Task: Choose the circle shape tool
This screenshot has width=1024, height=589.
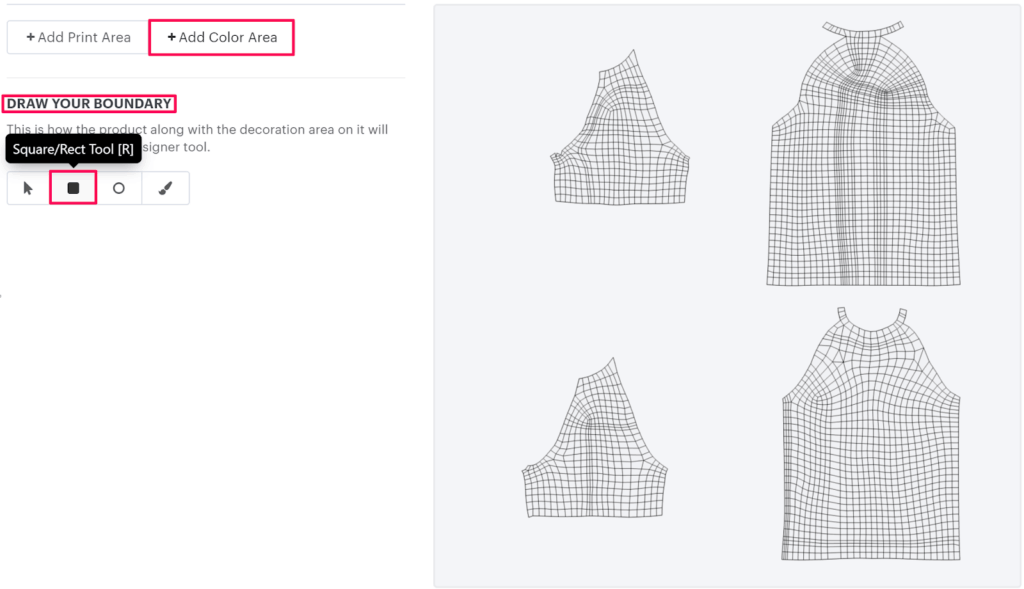Action: pos(119,188)
